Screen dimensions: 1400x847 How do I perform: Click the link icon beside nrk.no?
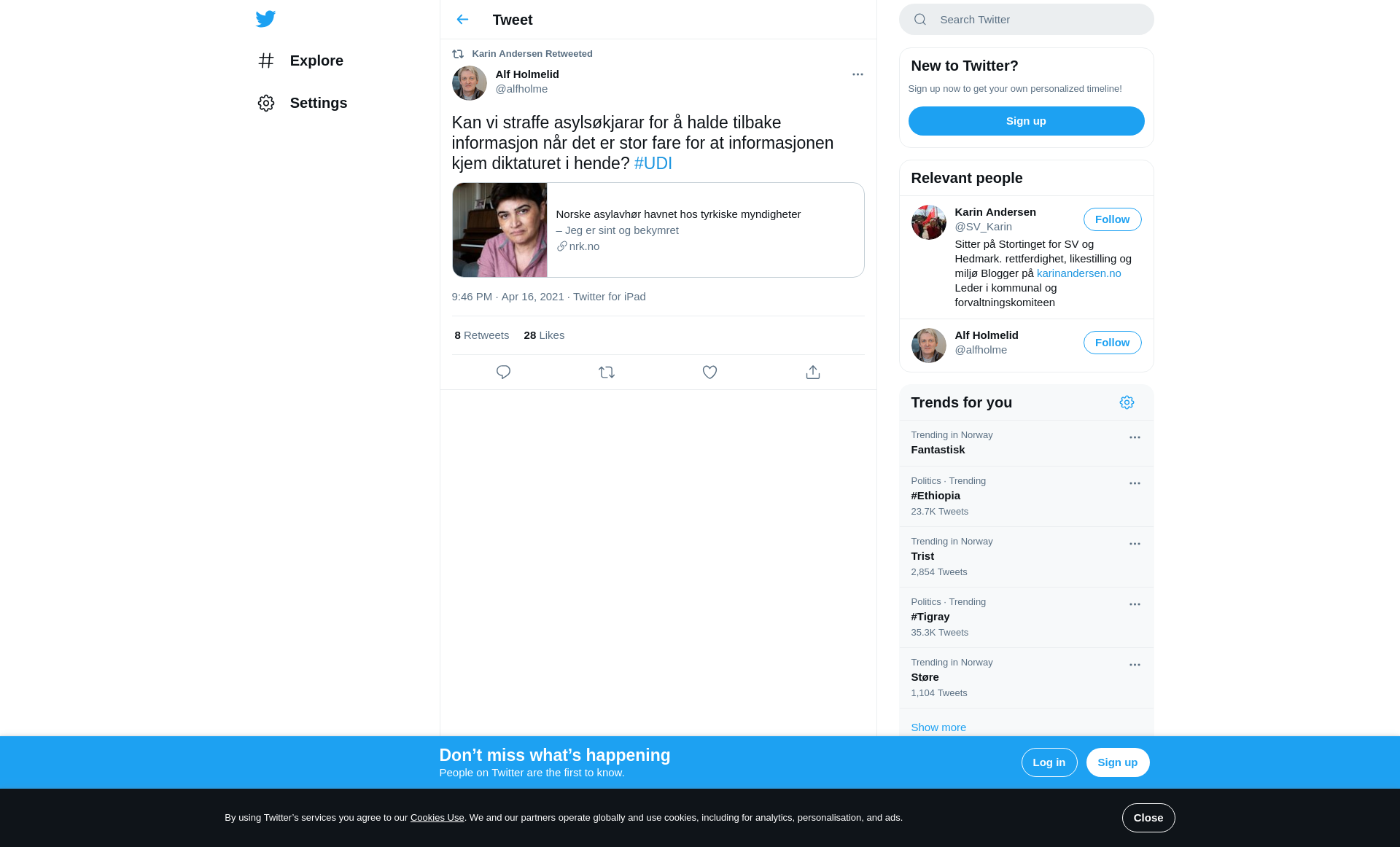(561, 246)
